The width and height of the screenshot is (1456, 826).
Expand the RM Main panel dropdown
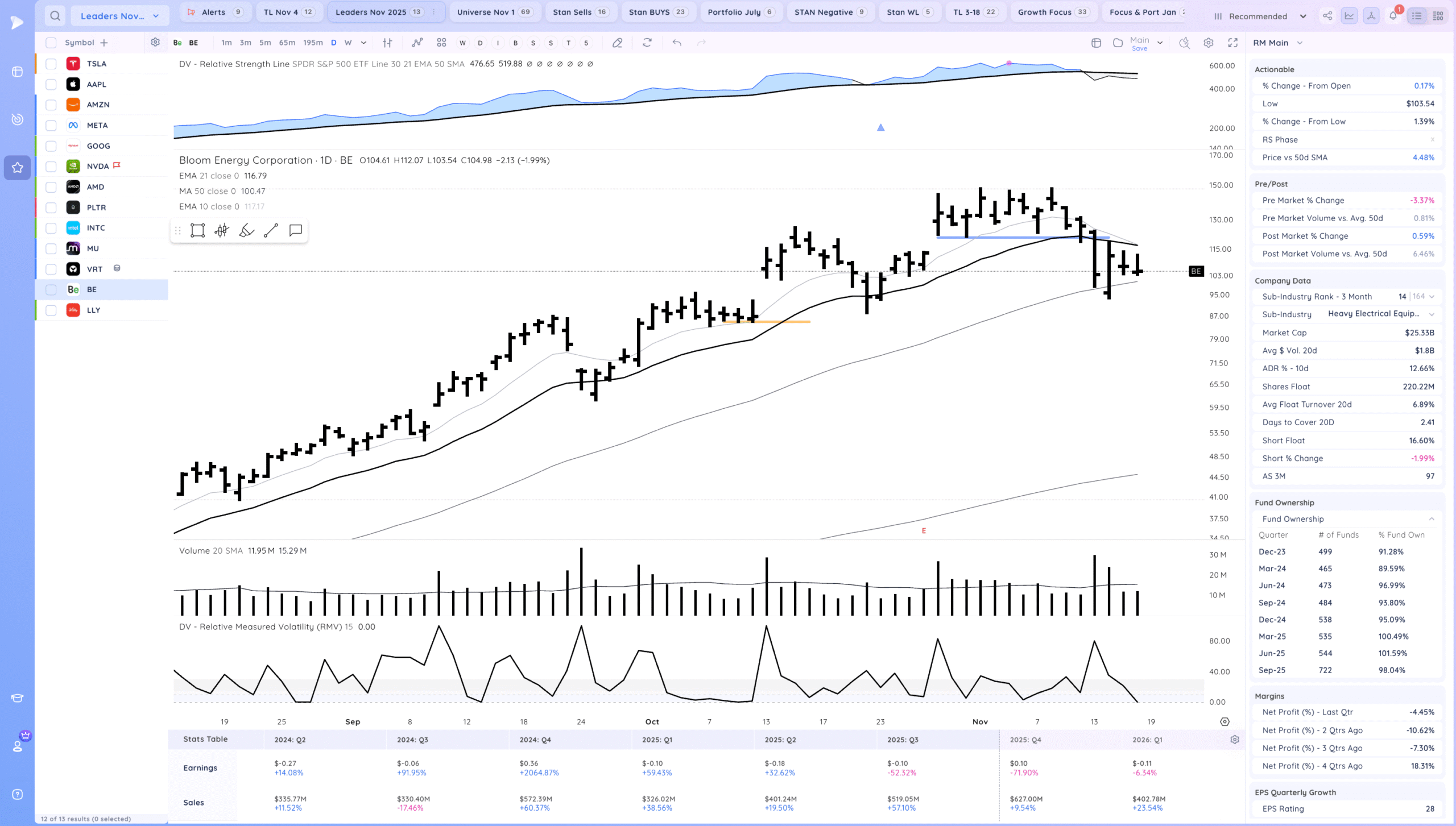[x=1300, y=43]
